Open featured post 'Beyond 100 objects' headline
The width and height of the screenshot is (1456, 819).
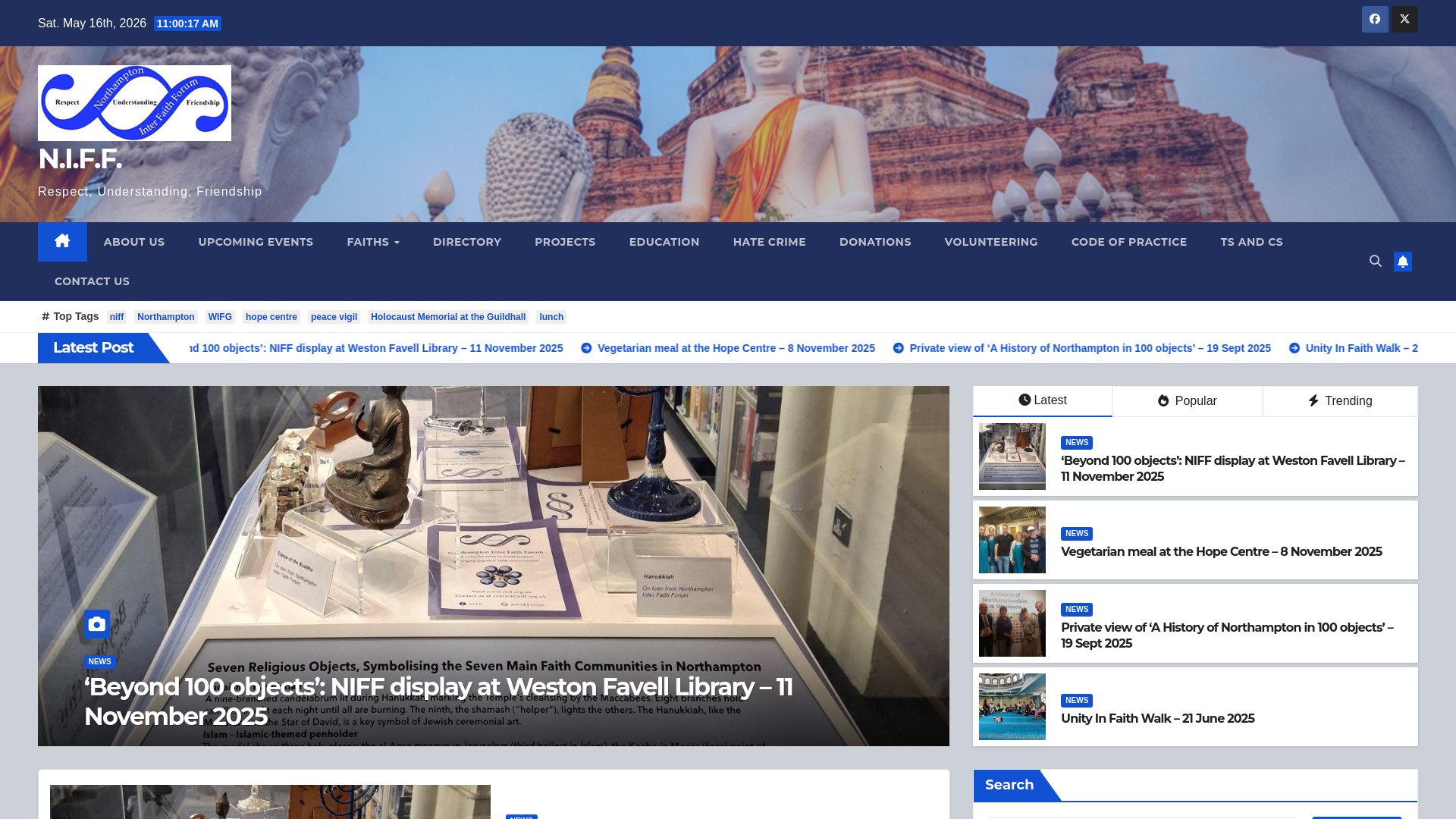coord(438,701)
